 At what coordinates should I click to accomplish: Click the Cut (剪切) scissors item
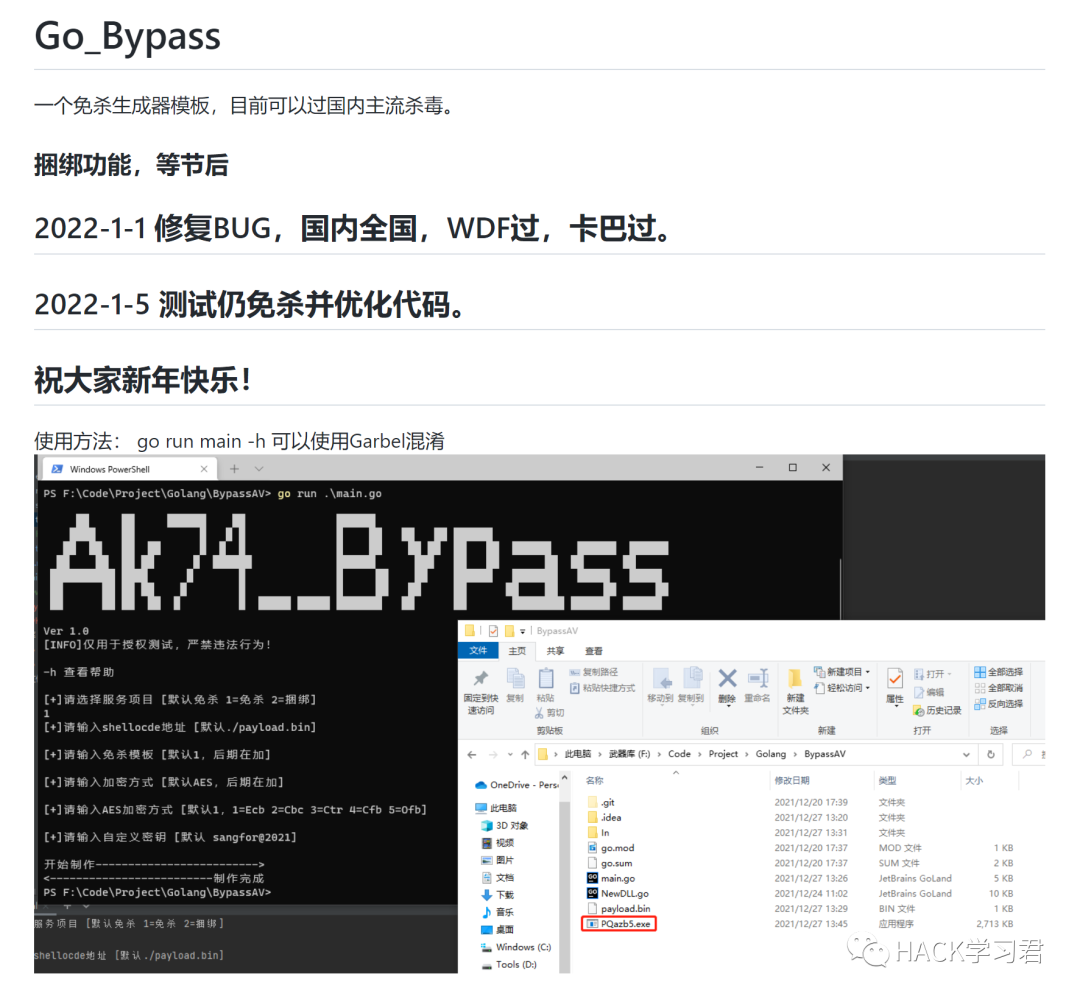pyautogui.click(x=550, y=713)
